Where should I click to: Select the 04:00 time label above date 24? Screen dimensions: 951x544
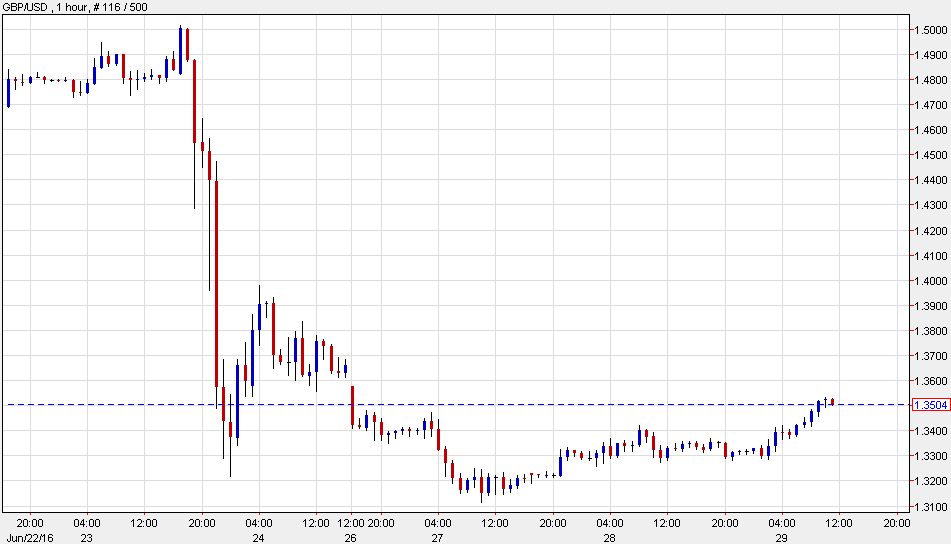[x=259, y=523]
